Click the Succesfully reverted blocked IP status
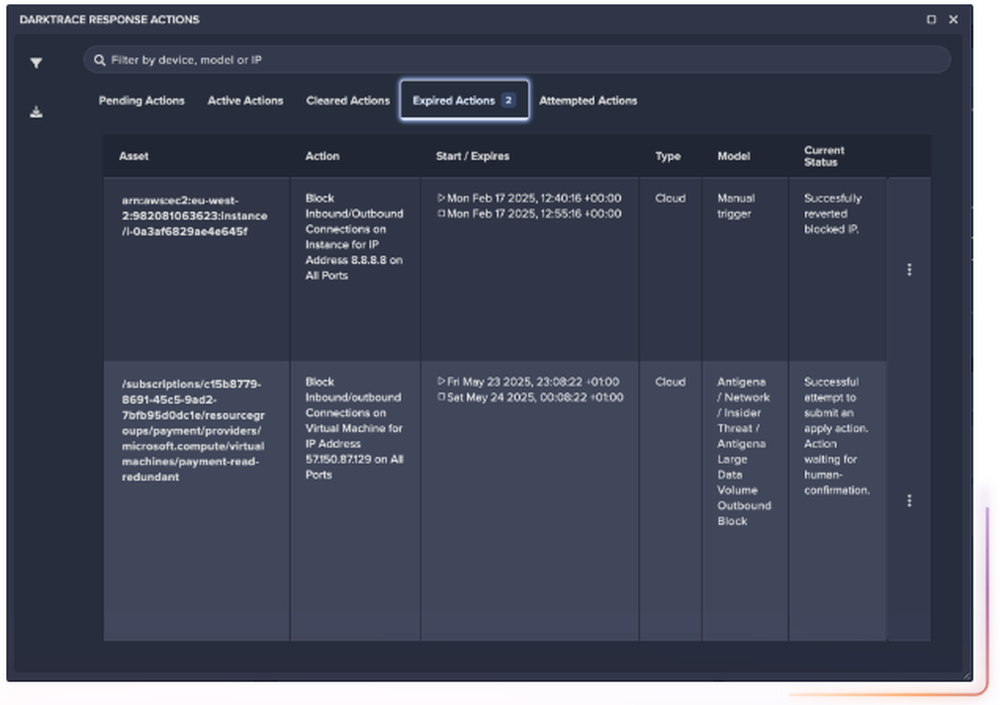 [833, 214]
